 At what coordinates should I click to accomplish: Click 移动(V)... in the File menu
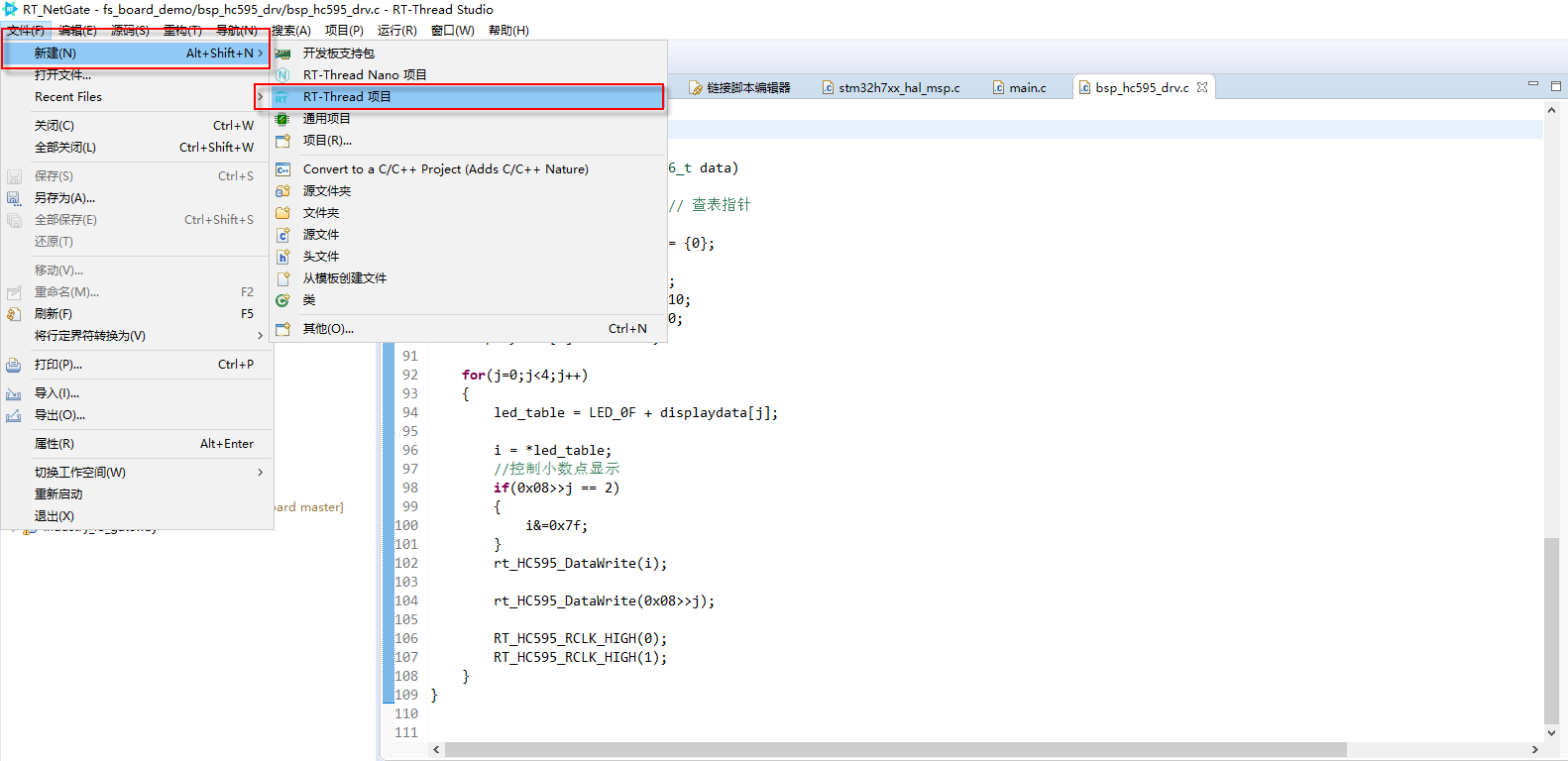pos(137,271)
